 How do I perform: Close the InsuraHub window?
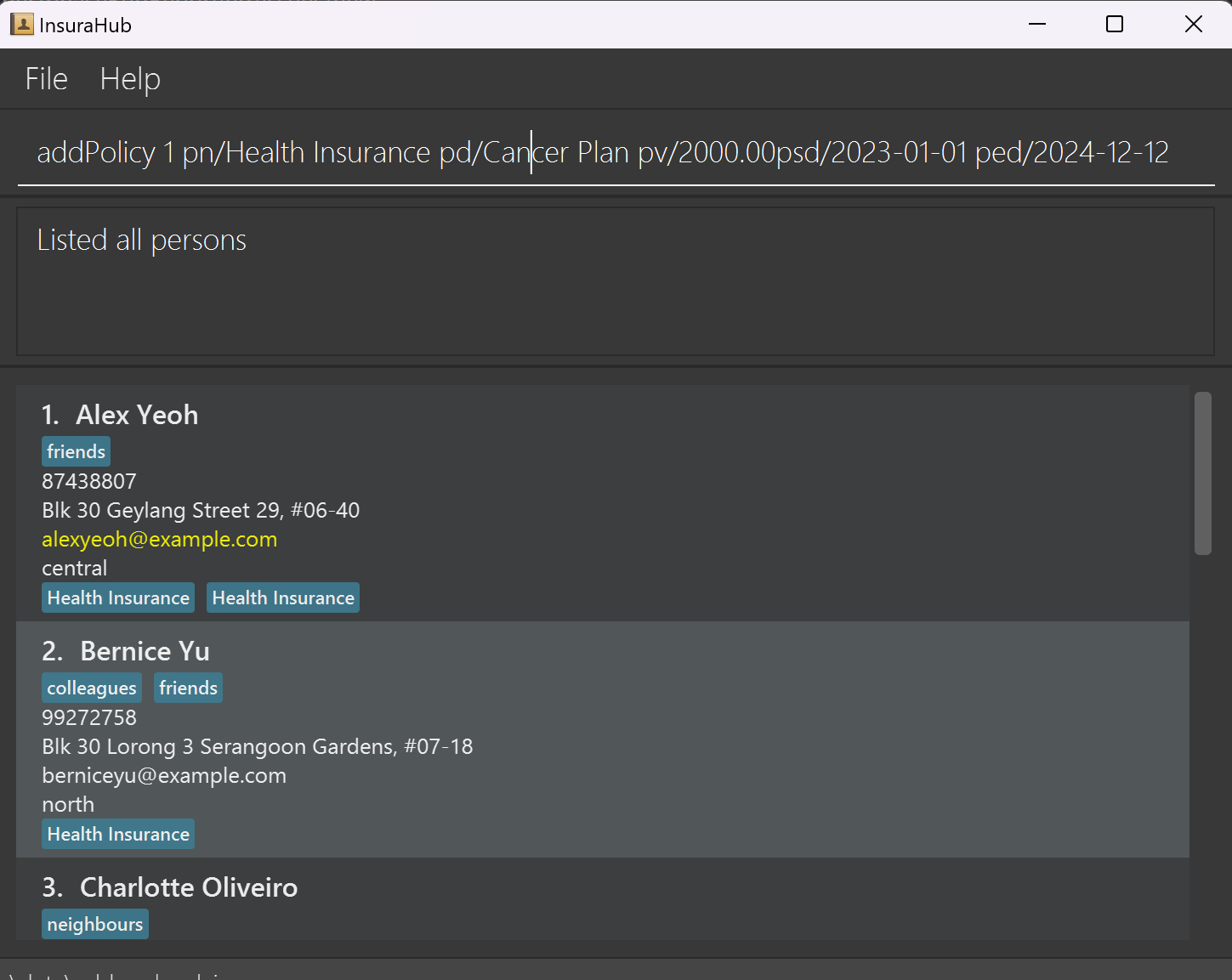(1193, 25)
